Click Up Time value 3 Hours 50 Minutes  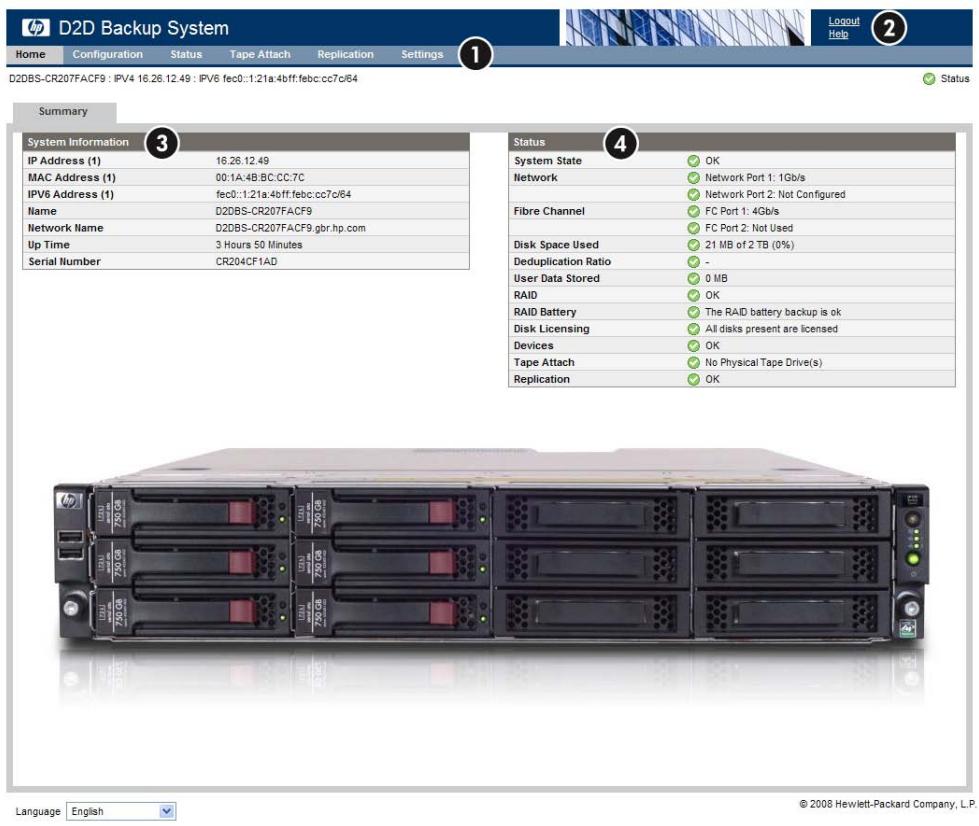258,245
